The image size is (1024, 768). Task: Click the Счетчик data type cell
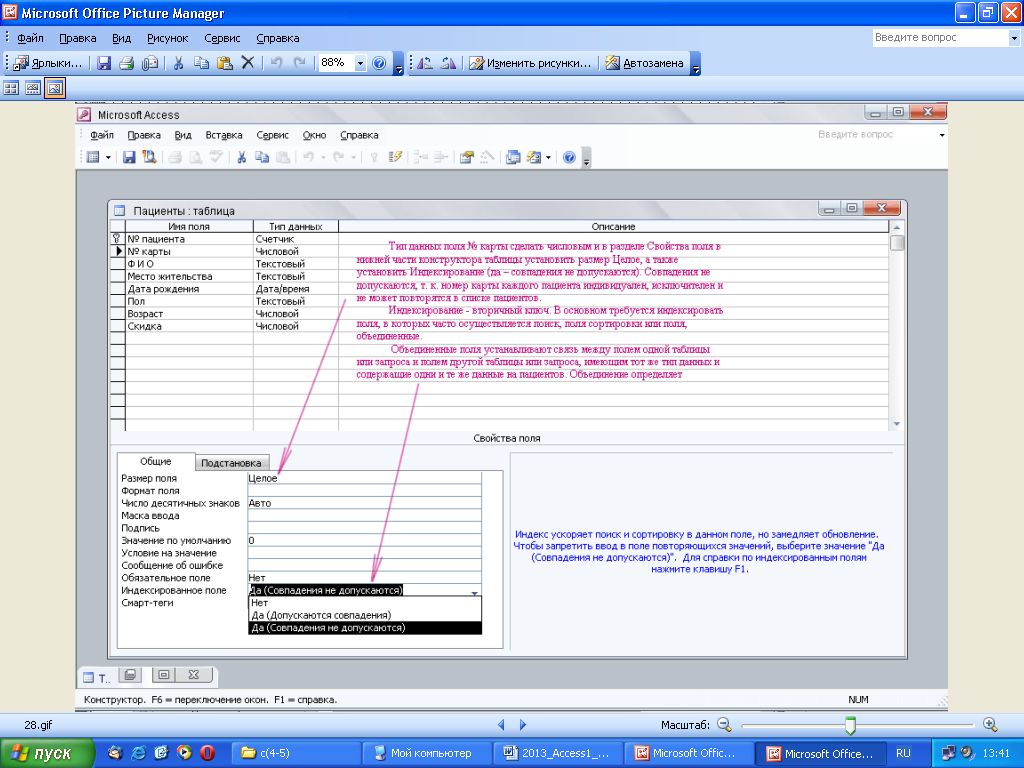coord(296,239)
